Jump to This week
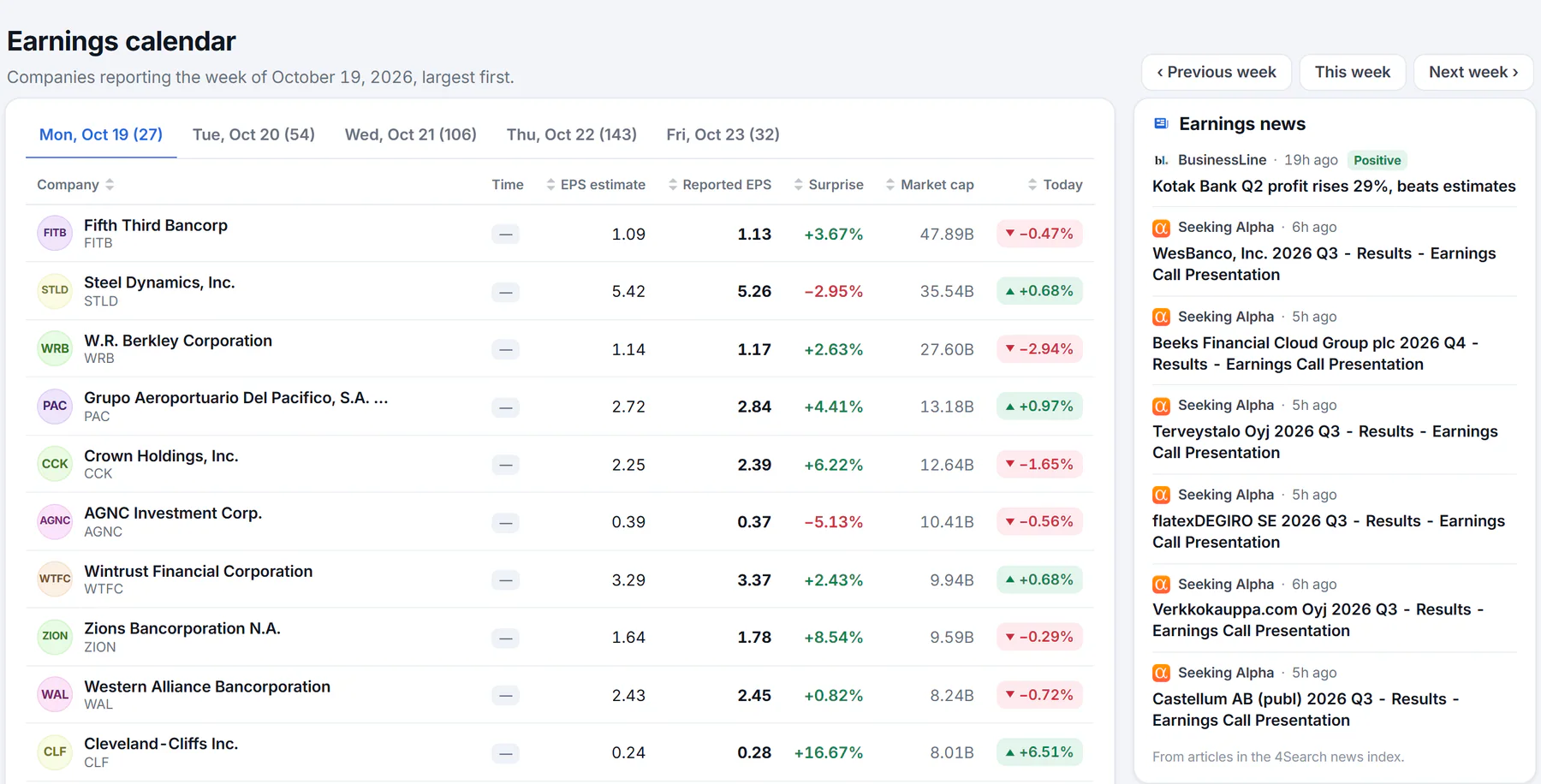The image size is (1541, 784). (1353, 72)
